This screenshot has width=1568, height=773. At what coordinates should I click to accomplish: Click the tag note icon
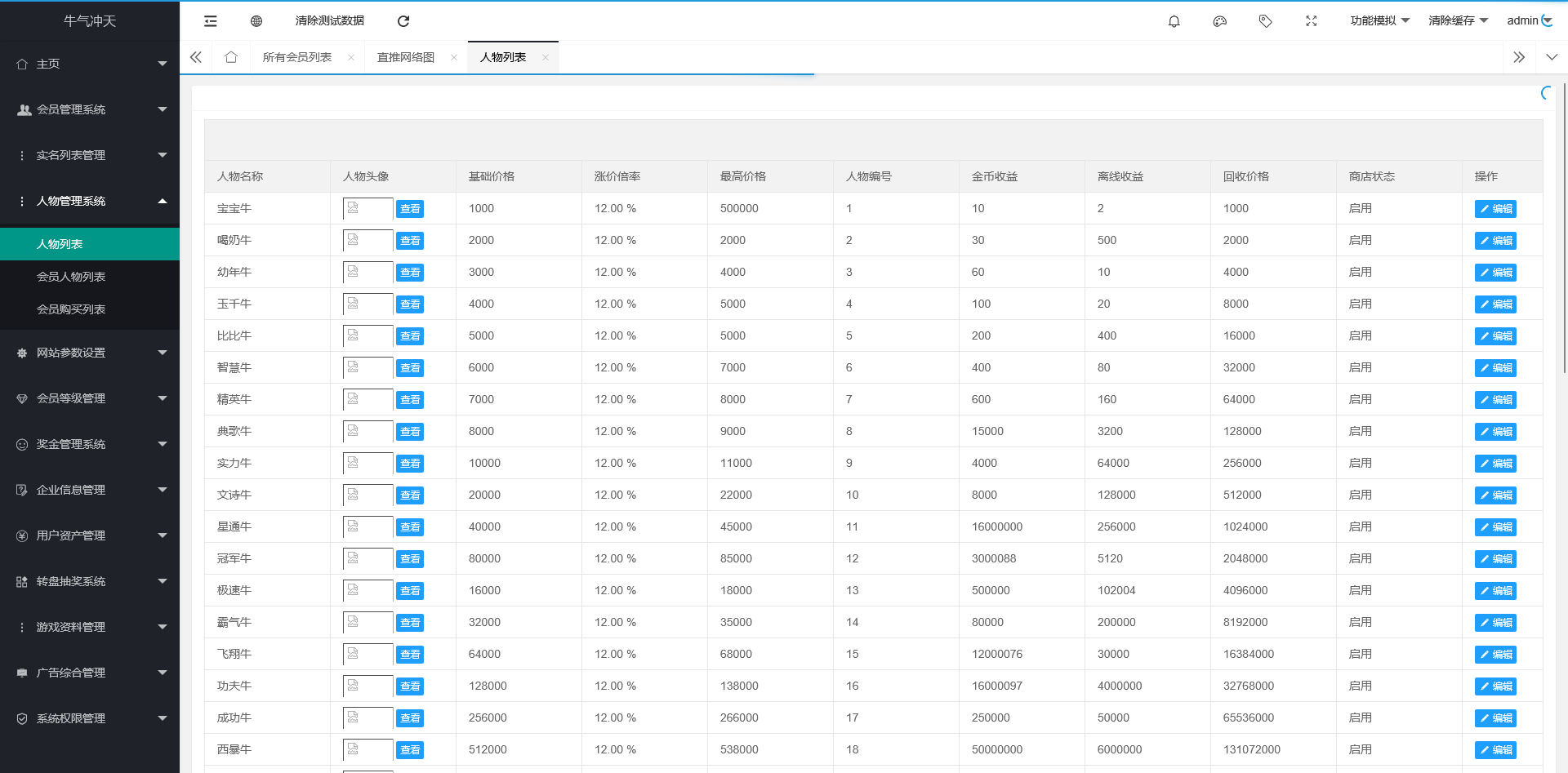1266,21
